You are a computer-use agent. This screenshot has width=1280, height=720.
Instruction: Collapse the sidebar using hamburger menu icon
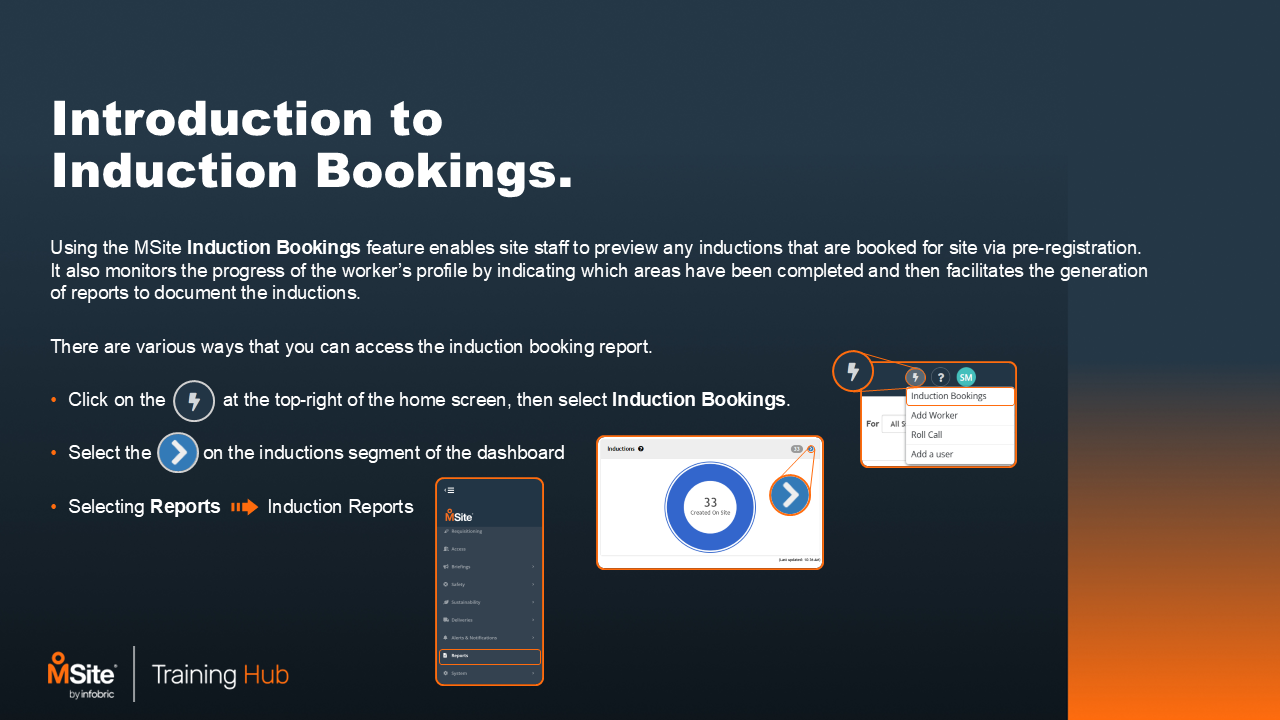click(450, 490)
